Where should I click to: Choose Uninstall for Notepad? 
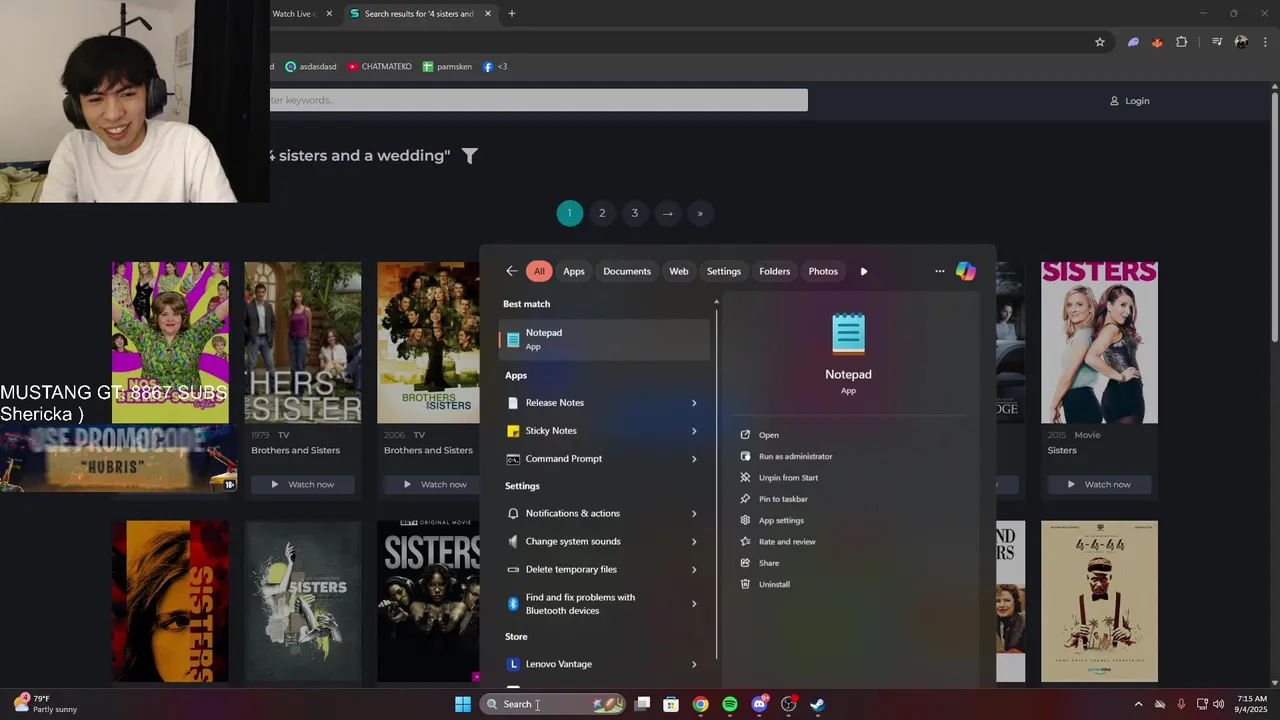[774, 584]
